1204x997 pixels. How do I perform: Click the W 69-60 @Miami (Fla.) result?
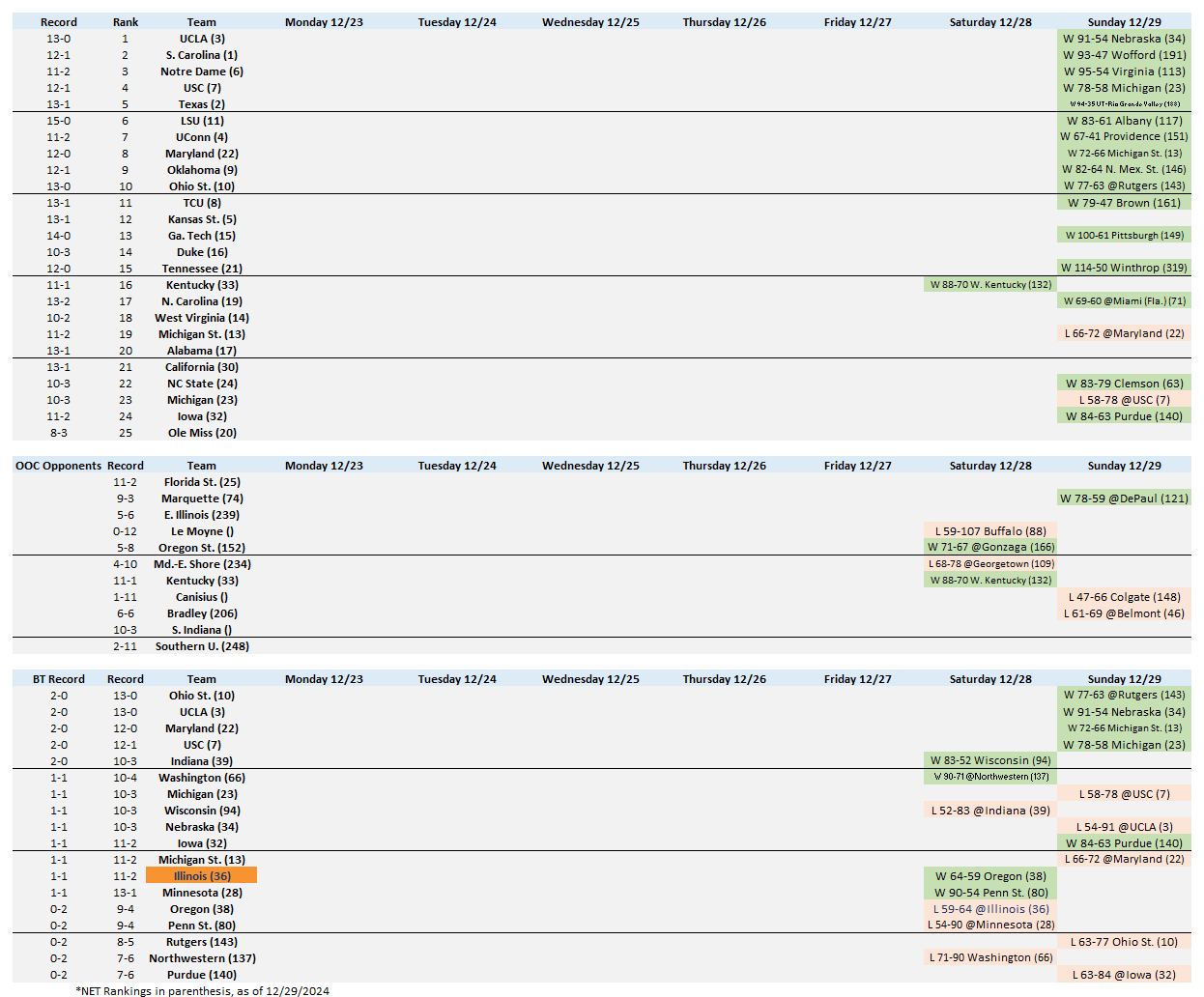tap(1124, 300)
